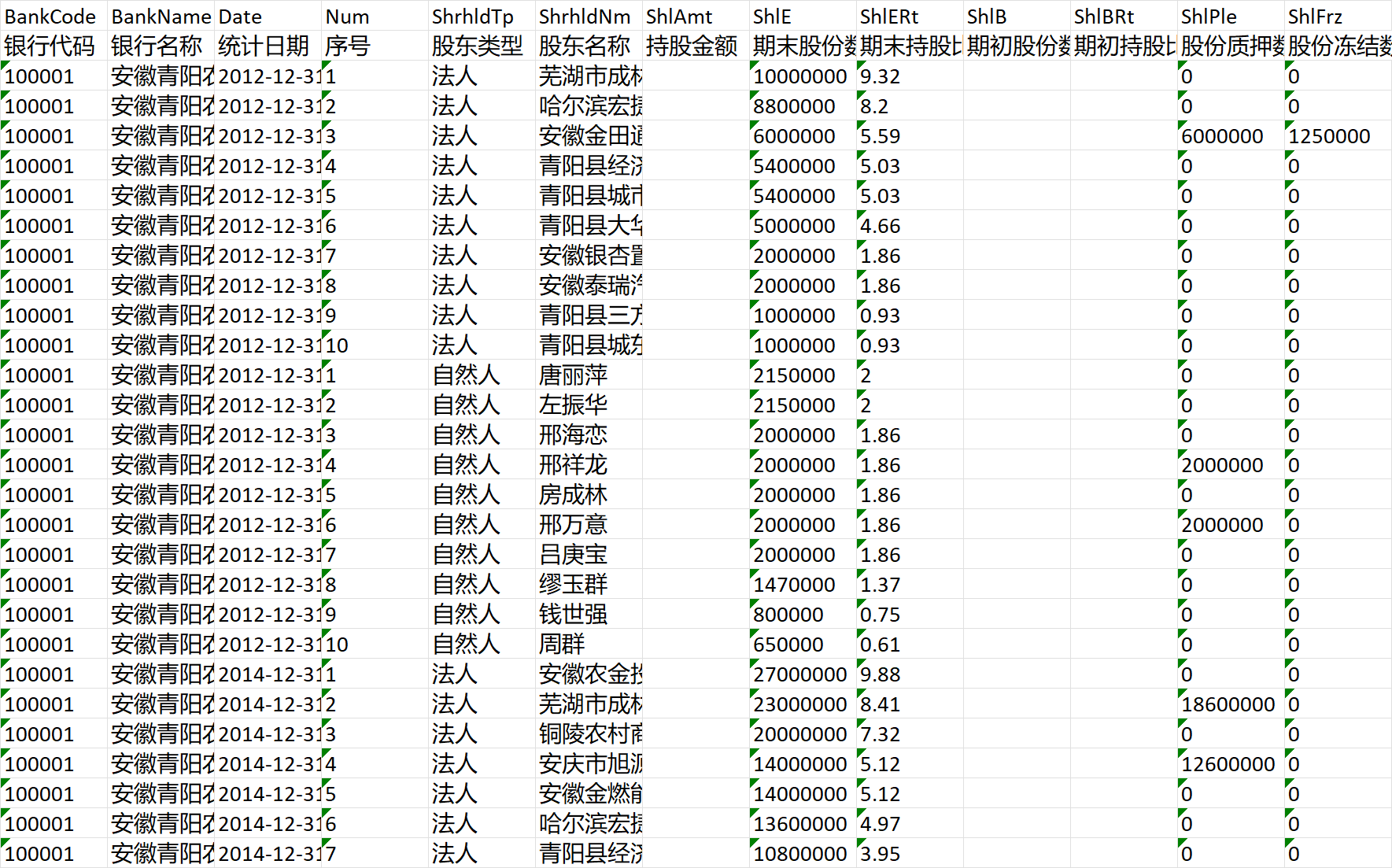The height and width of the screenshot is (868, 1392).
Task: Select the ShlFrz header cell
Action: click(x=1338, y=16)
